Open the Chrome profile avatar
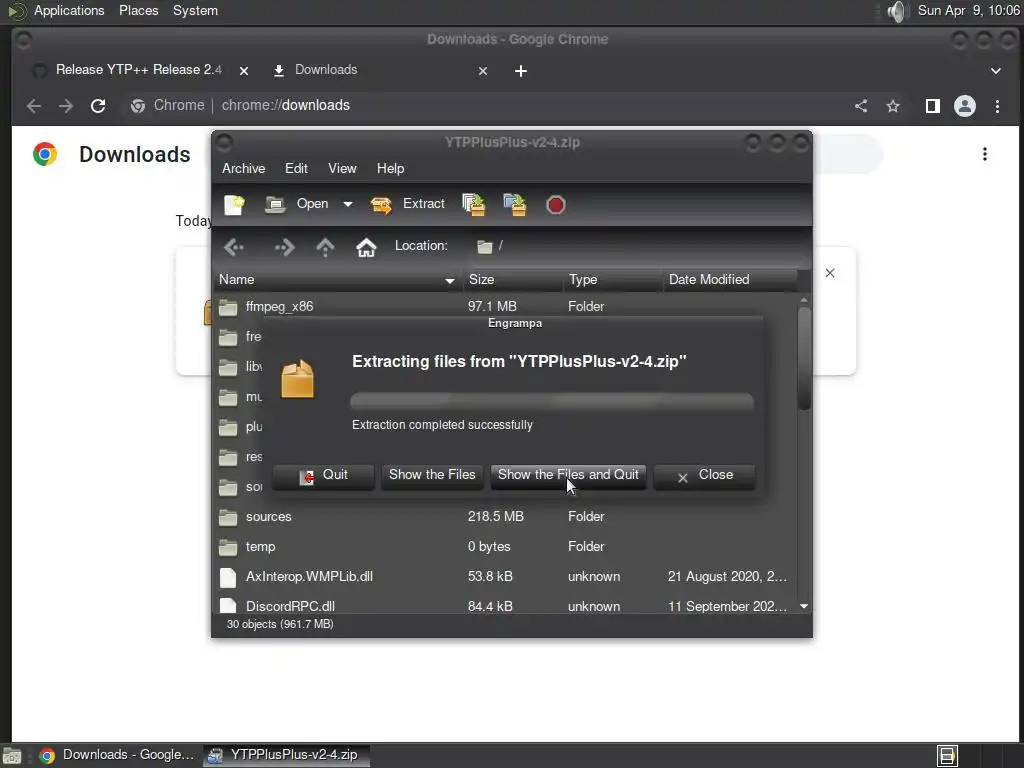 (x=965, y=106)
